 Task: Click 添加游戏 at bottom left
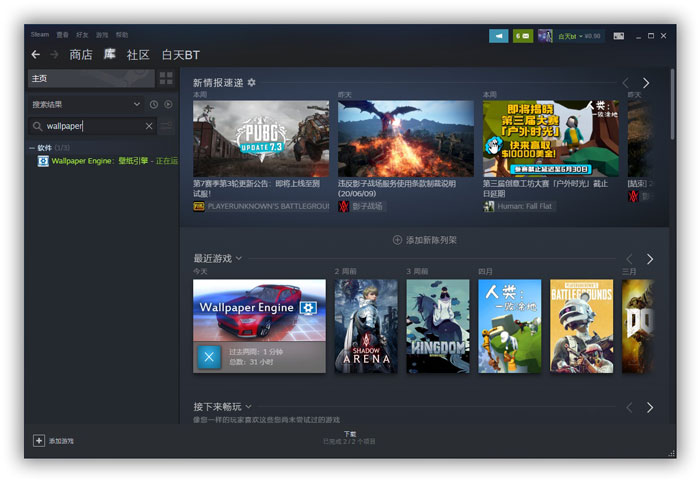54,440
